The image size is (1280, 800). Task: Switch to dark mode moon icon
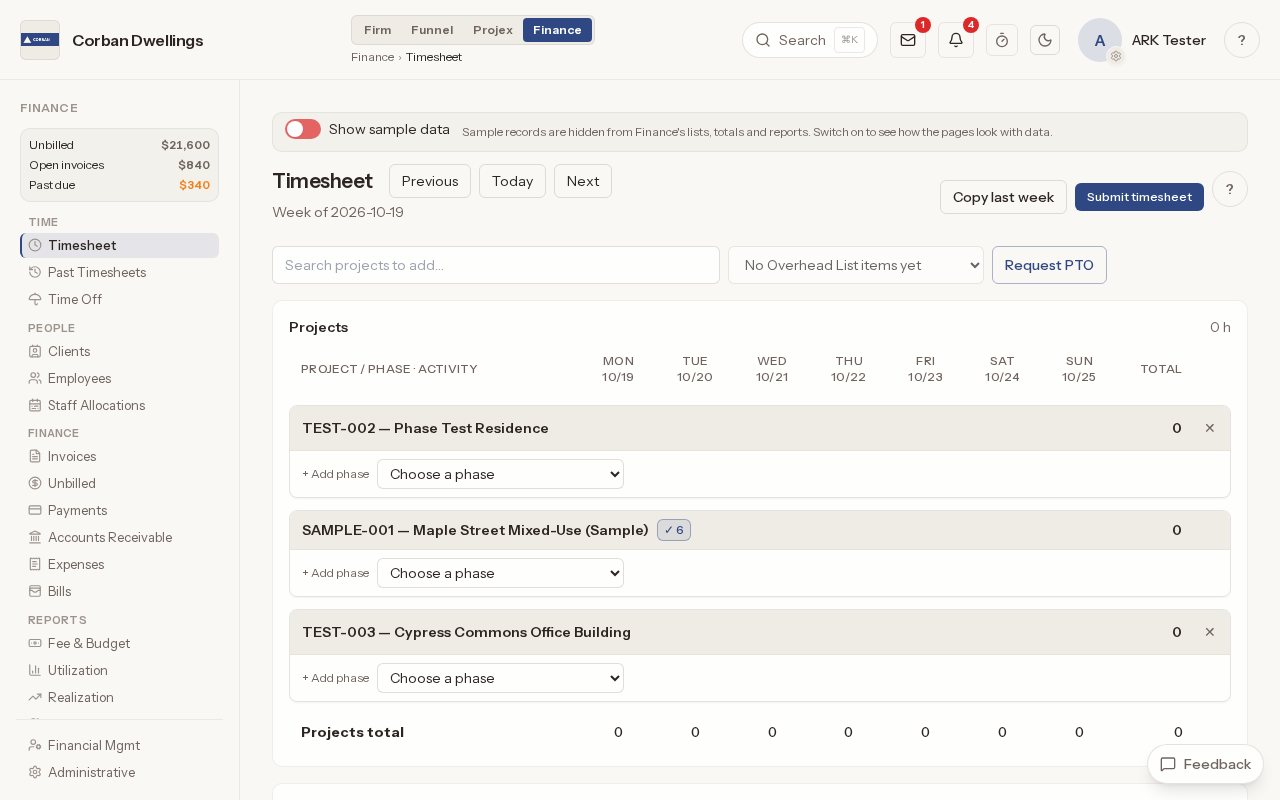[x=1045, y=40]
